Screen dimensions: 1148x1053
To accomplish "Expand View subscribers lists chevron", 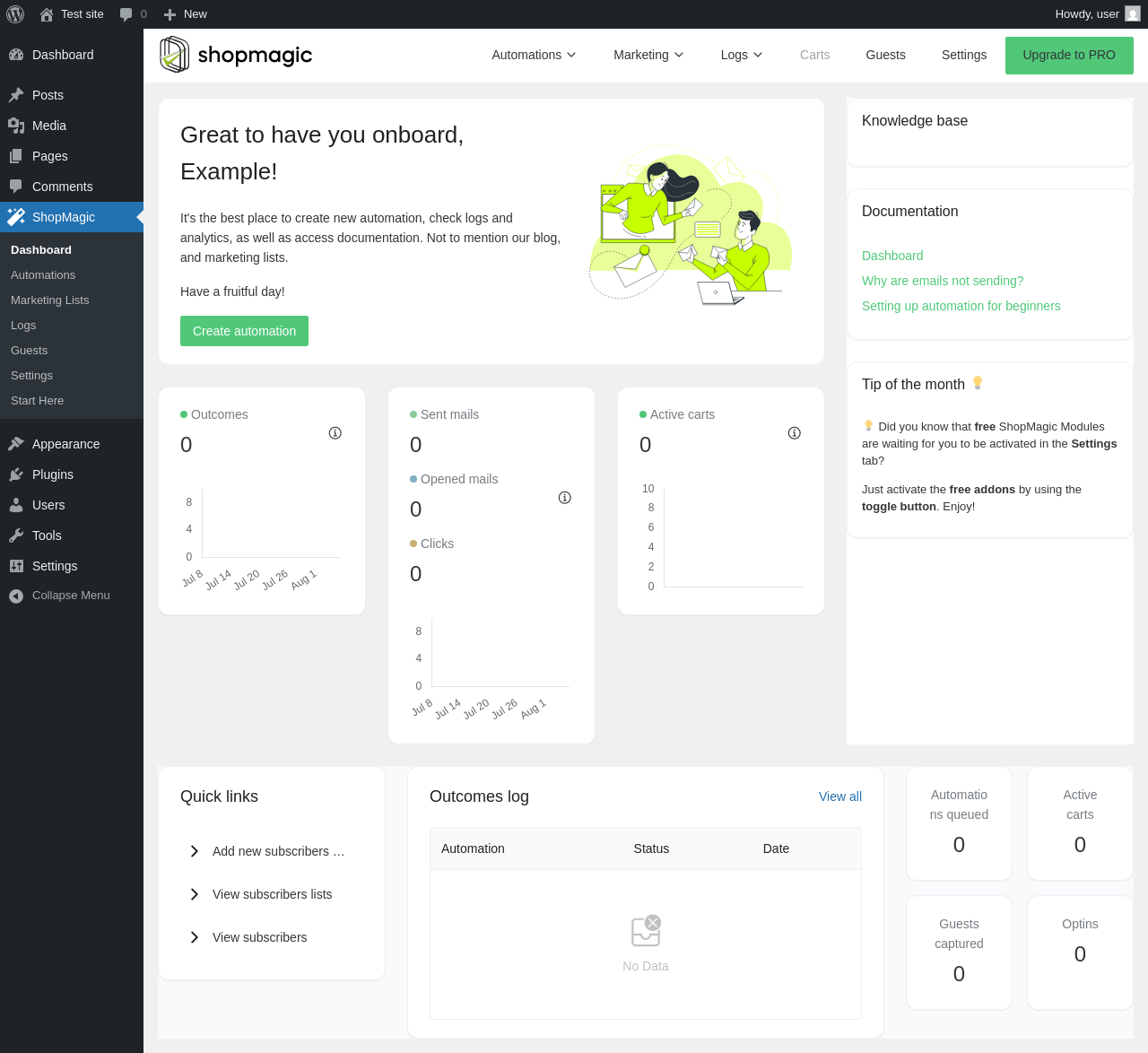I will (195, 894).
